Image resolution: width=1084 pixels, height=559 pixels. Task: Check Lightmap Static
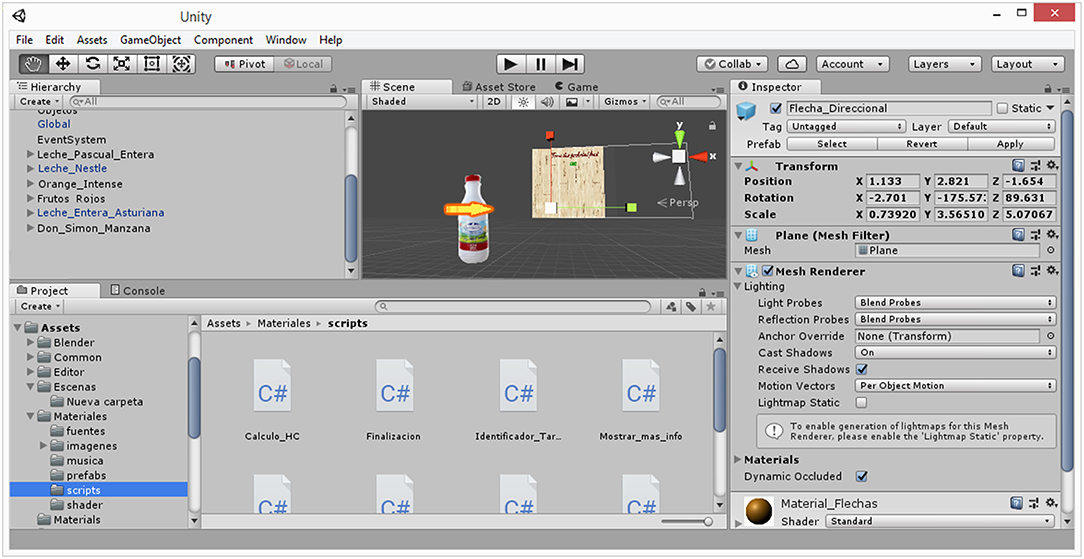pos(861,403)
